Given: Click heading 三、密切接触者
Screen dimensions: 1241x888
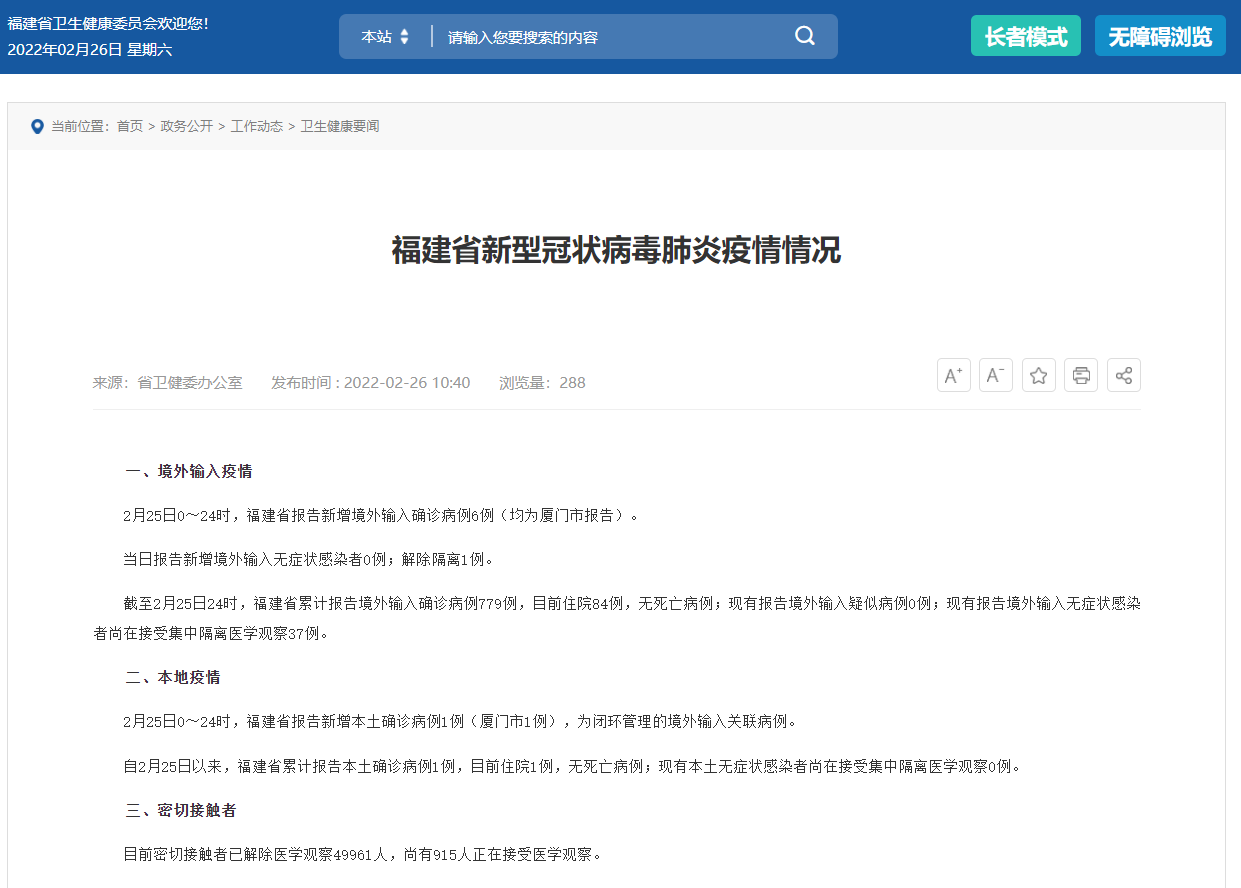Looking at the screenshot, I should click(181, 810).
